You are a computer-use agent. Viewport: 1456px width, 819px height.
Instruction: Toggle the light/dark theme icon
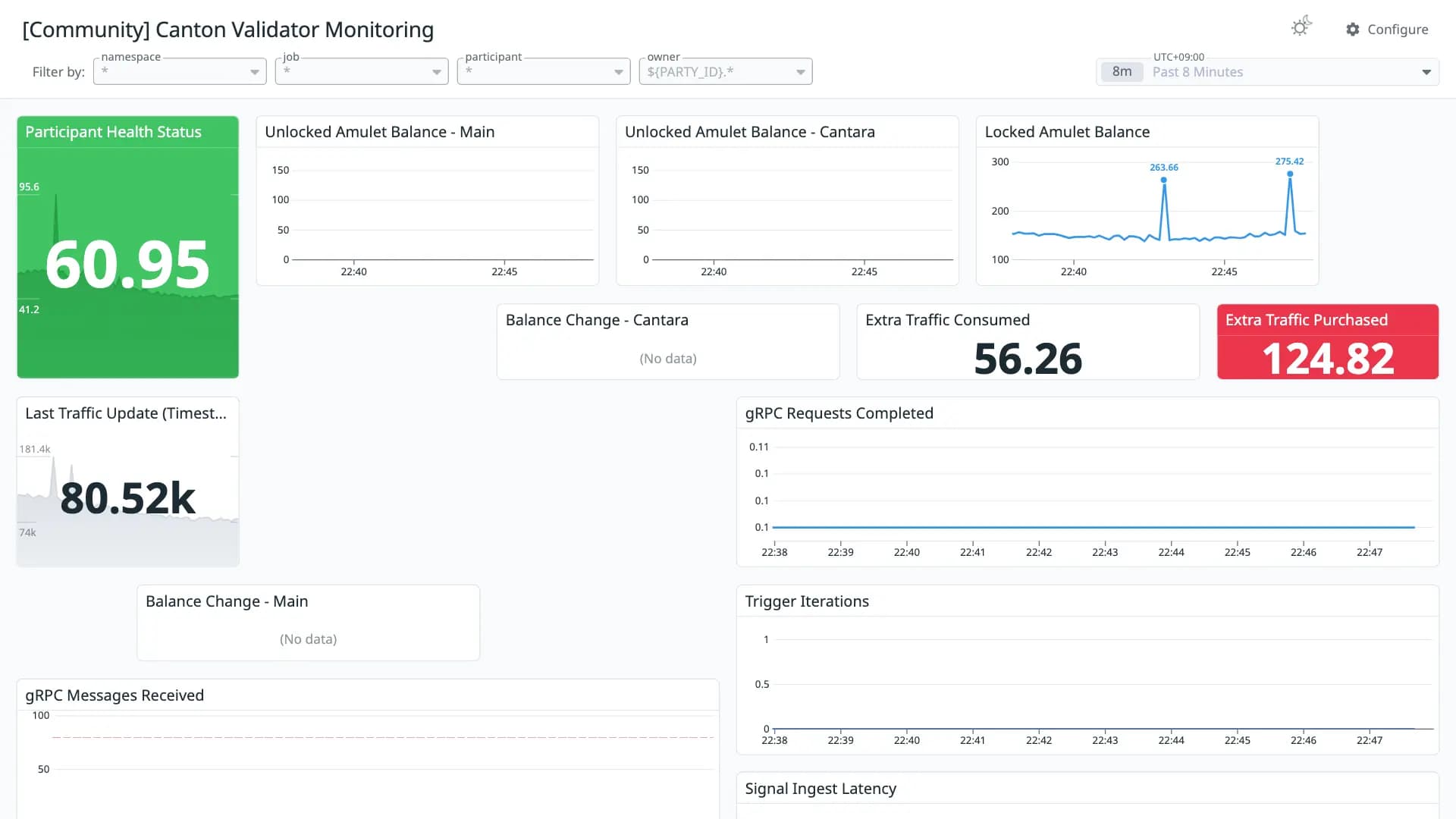pyautogui.click(x=1301, y=27)
